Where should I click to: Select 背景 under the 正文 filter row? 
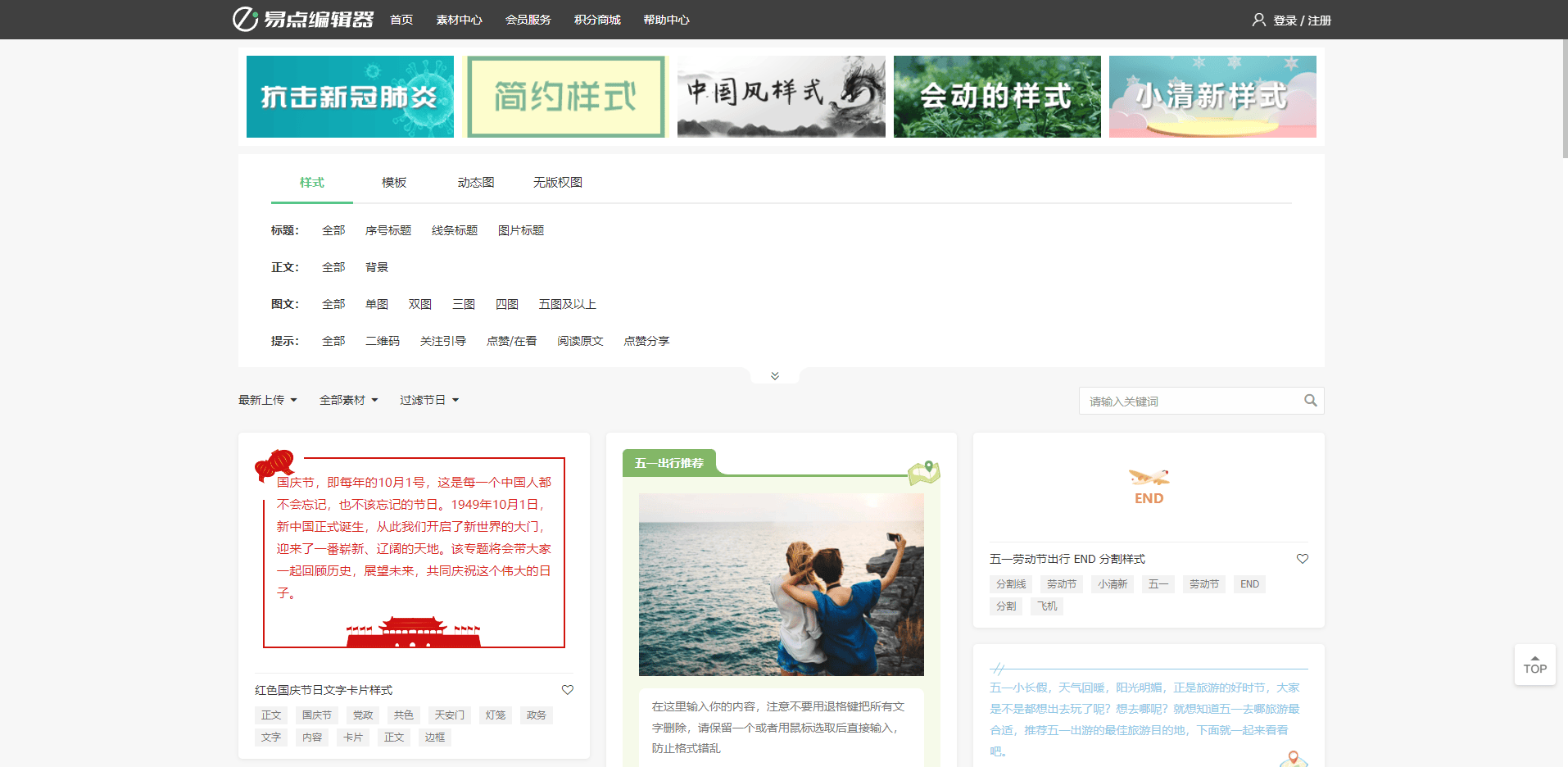tap(376, 267)
